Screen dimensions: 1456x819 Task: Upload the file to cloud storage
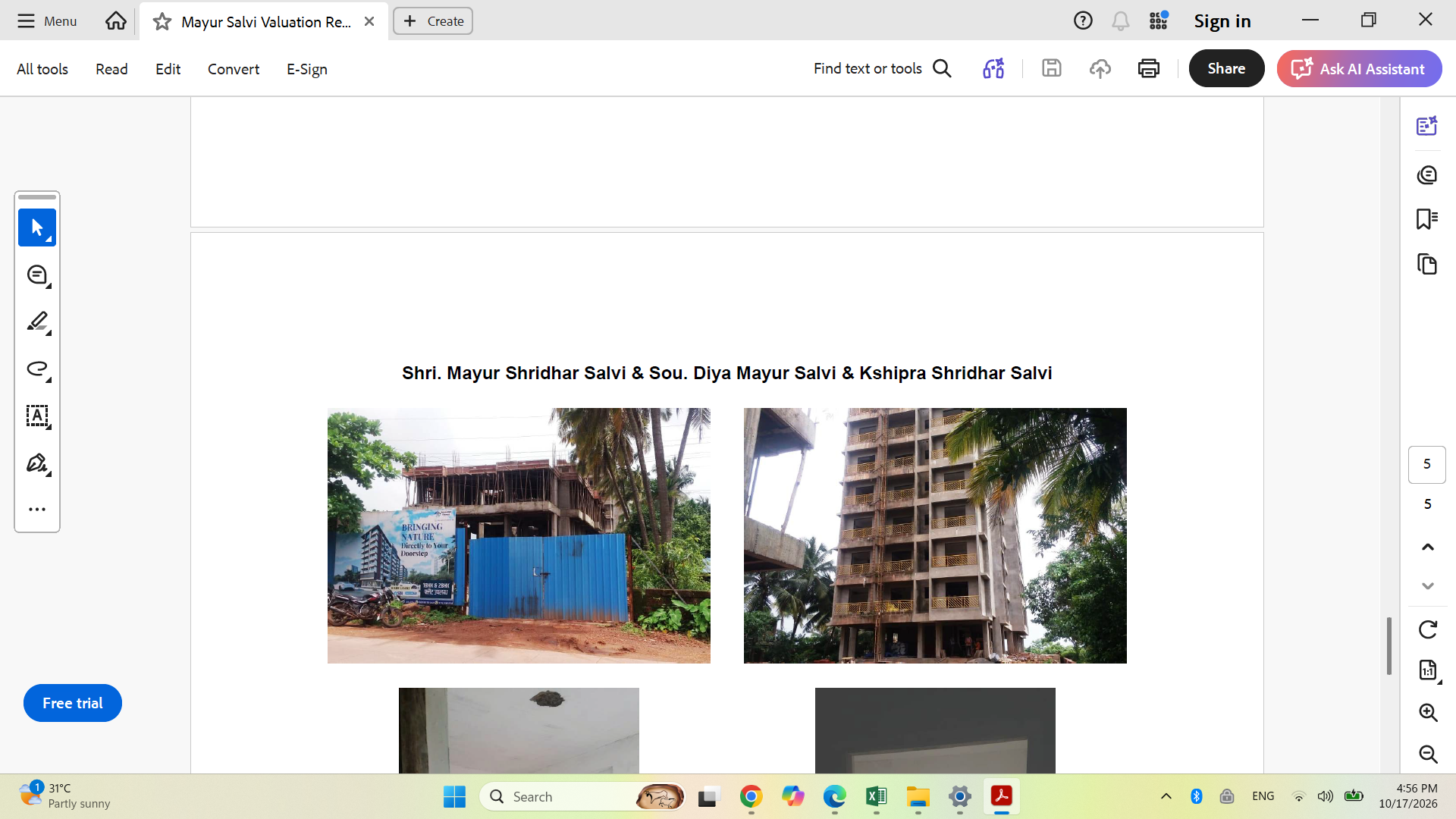(x=1100, y=68)
